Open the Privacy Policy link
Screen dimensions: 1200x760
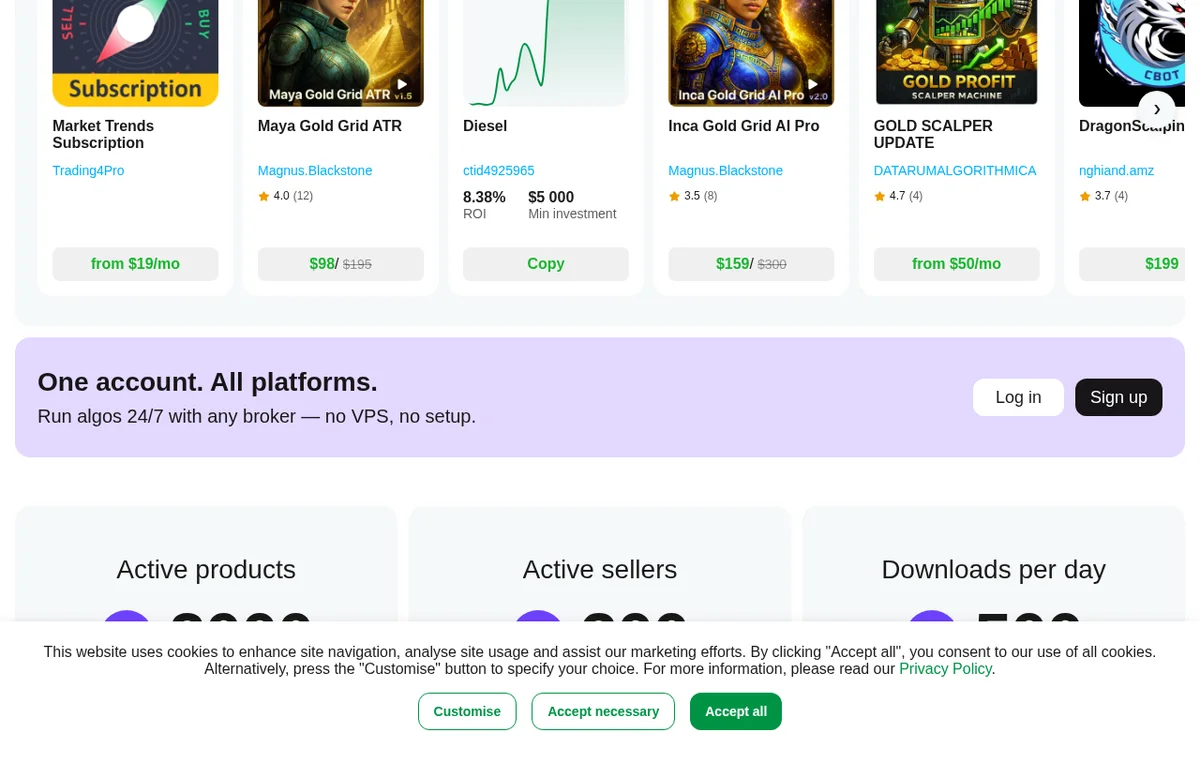point(945,669)
